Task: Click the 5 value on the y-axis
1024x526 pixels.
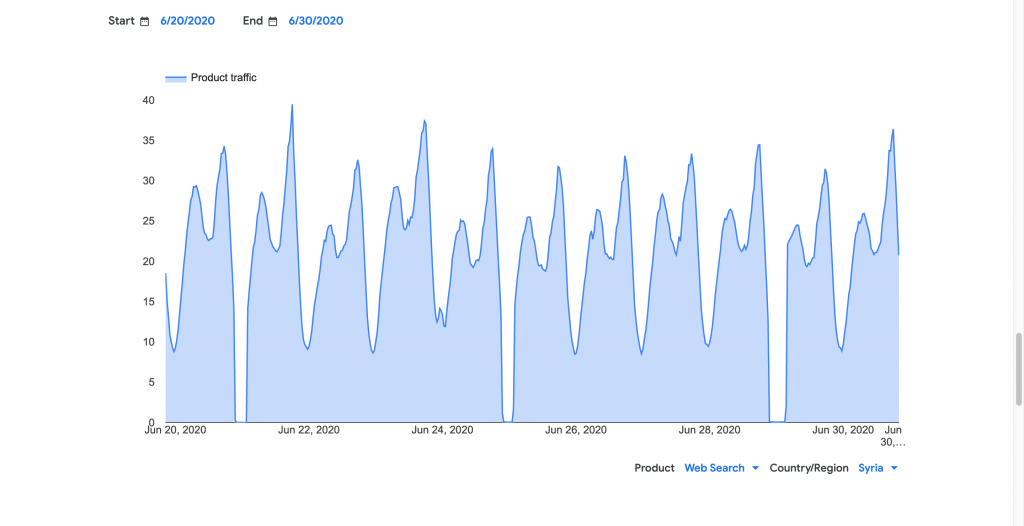Action: (x=152, y=382)
